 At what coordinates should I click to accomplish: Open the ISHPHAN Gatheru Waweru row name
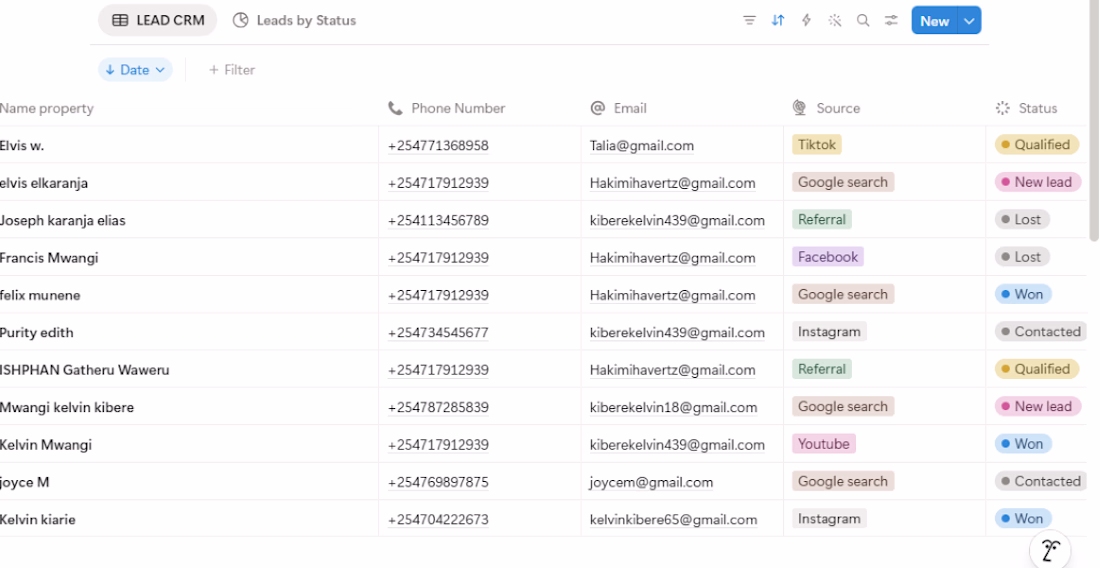[x=84, y=370]
